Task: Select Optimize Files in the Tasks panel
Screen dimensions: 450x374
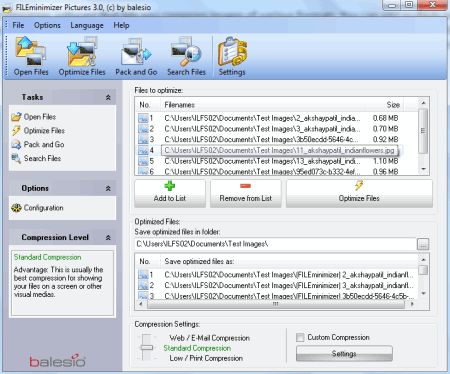Action: pyautogui.click(x=38, y=131)
